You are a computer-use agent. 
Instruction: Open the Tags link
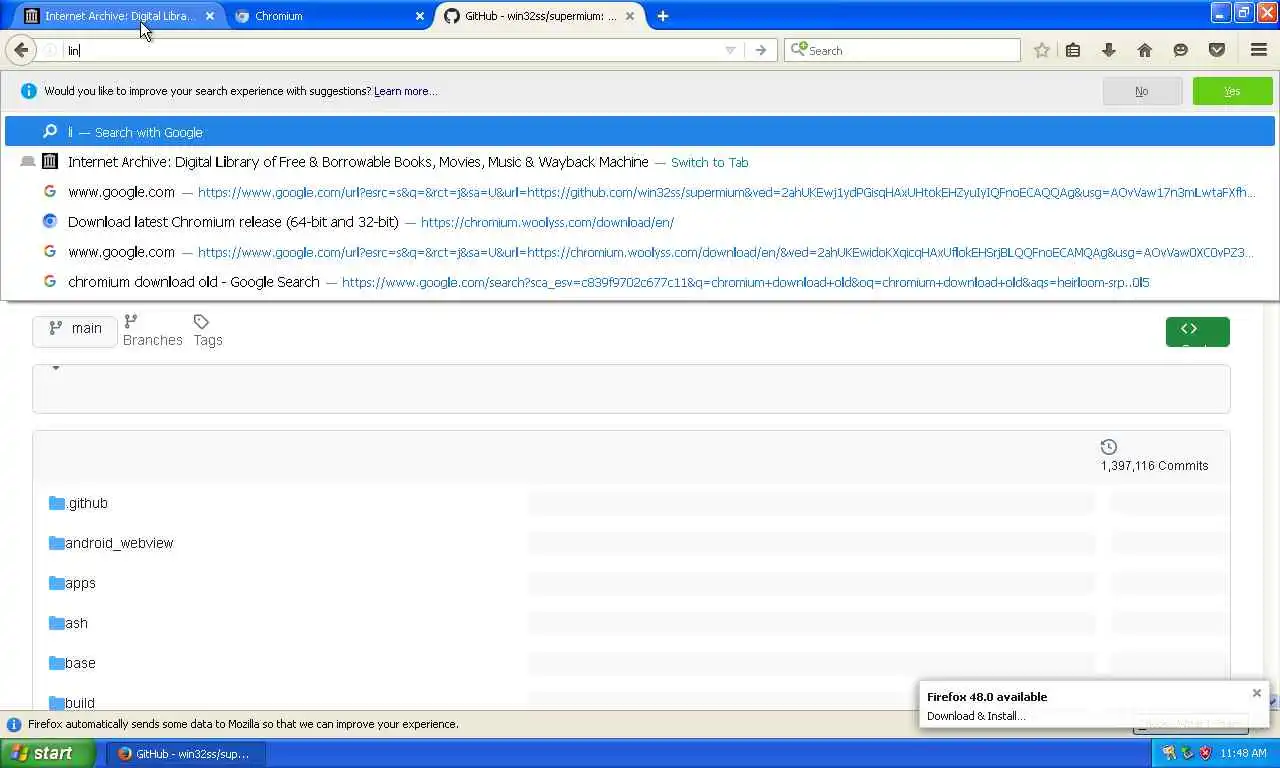pyautogui.click(x=208, y=331)
